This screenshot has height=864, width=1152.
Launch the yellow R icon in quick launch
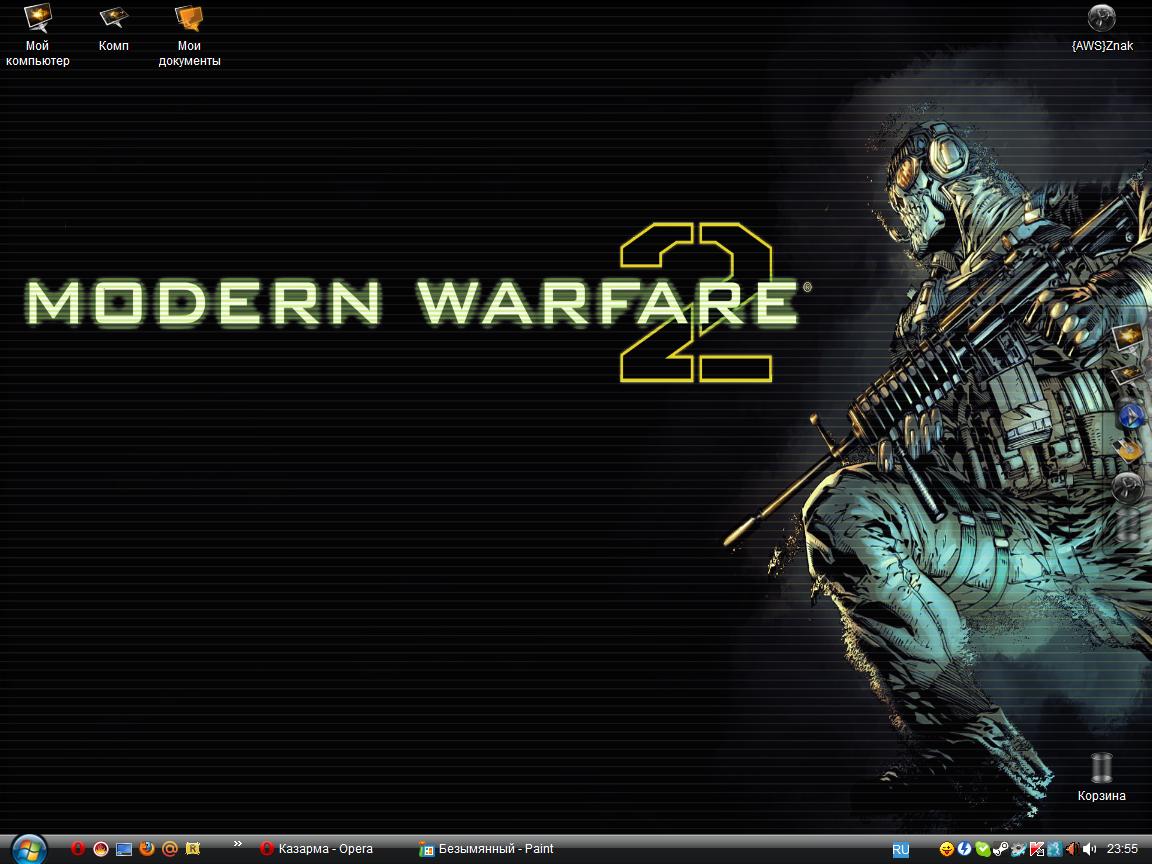pos(192,849)
